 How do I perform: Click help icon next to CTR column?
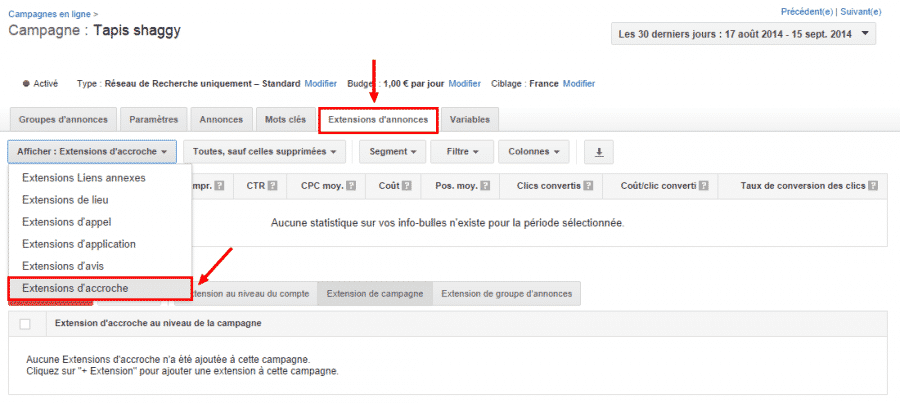click(271, 186)
